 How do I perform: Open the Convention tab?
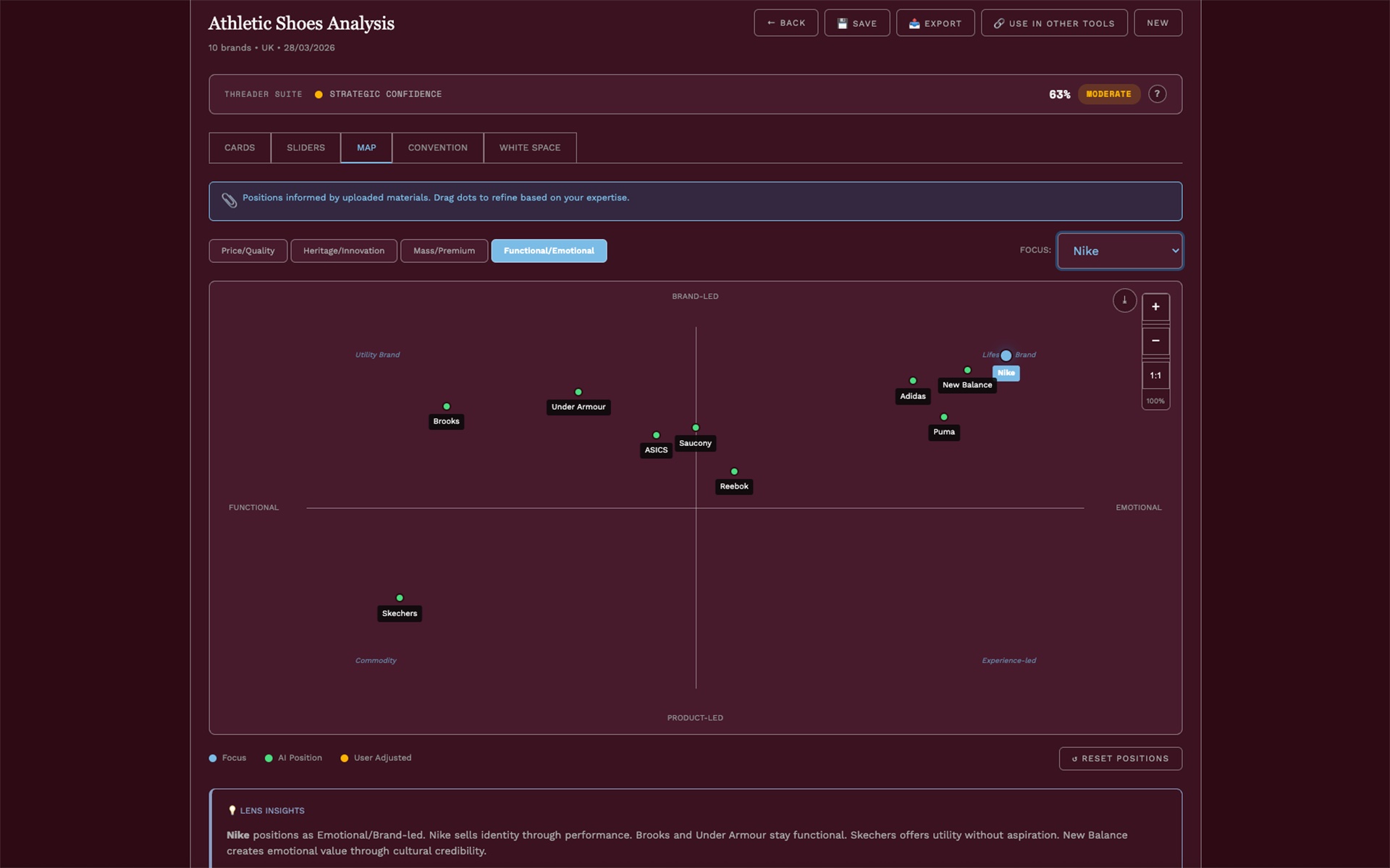click(437, 148)
